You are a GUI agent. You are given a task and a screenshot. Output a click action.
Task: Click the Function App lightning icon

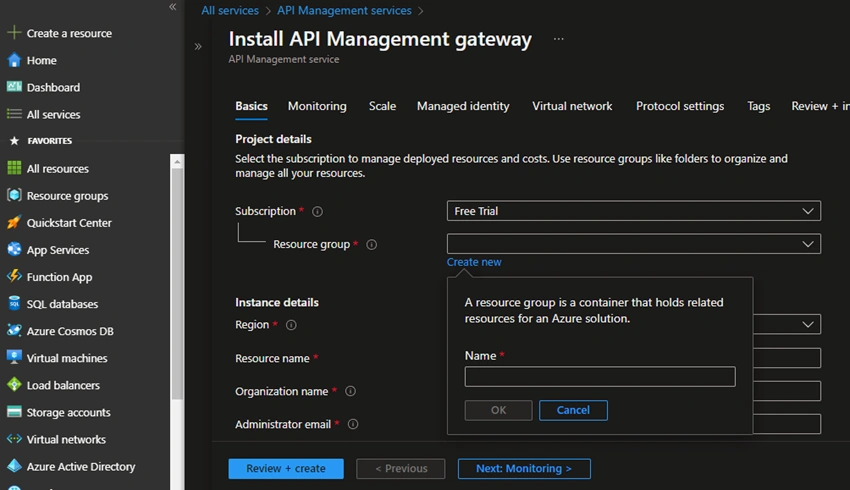point(14,276)
